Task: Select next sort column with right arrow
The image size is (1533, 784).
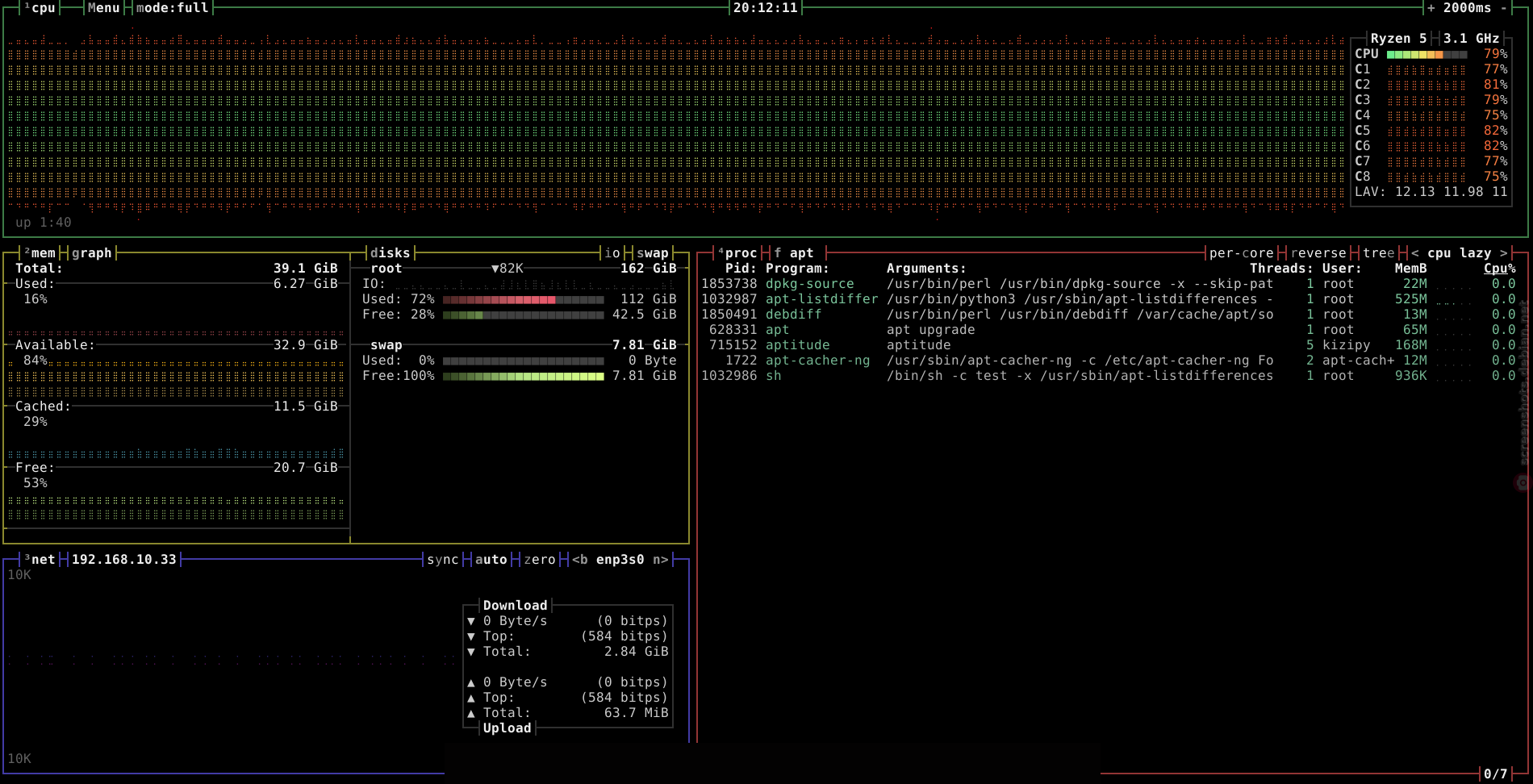Action: pos(1503,253)
